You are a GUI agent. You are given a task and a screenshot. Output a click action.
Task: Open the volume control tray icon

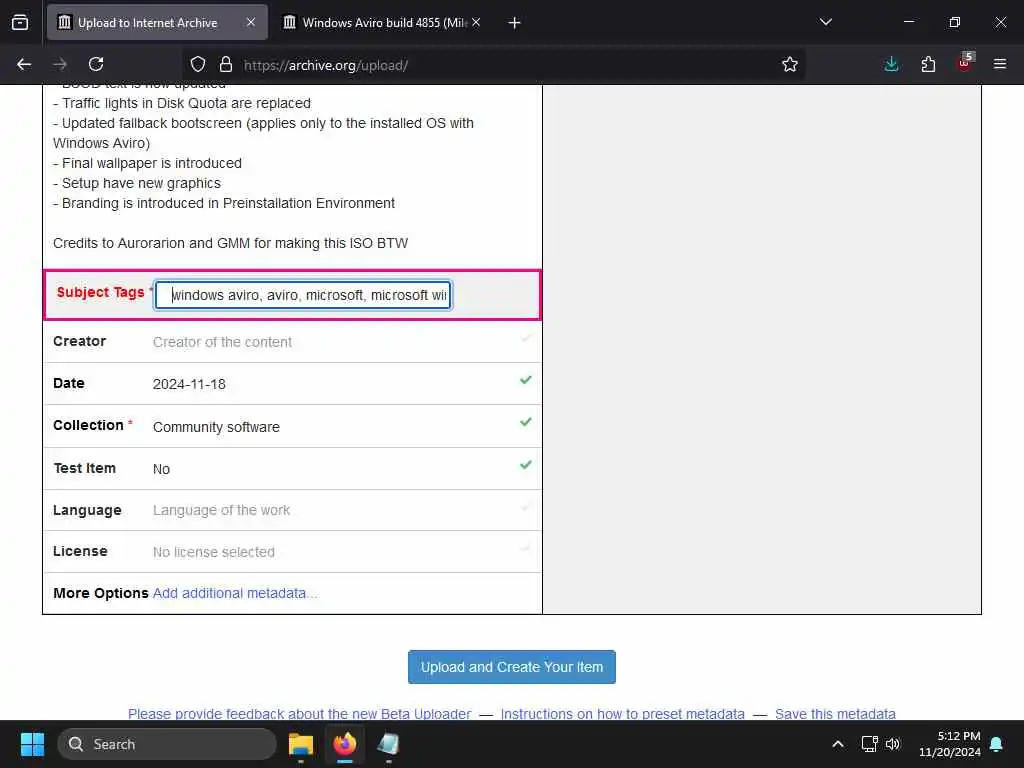click(x=893, y=744)
